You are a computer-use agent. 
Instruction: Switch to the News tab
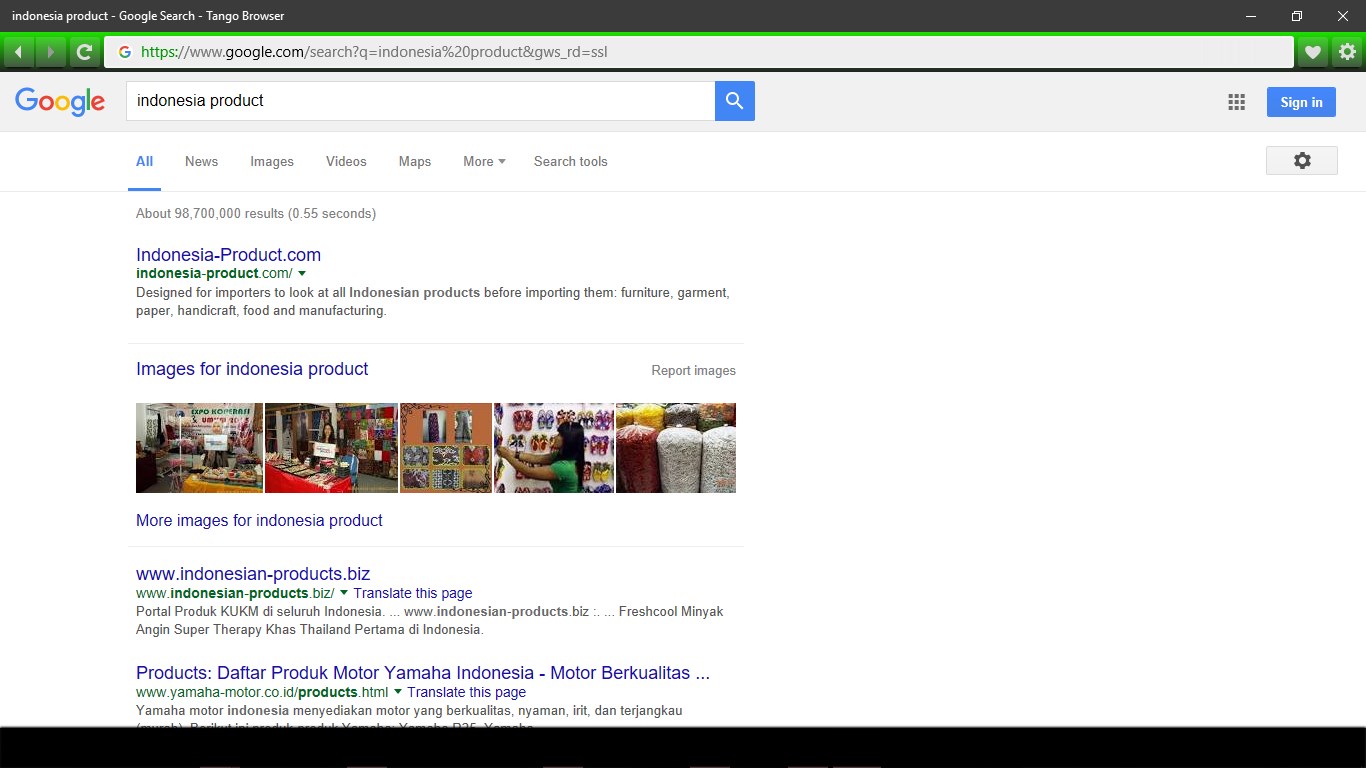tap(201, 161)
